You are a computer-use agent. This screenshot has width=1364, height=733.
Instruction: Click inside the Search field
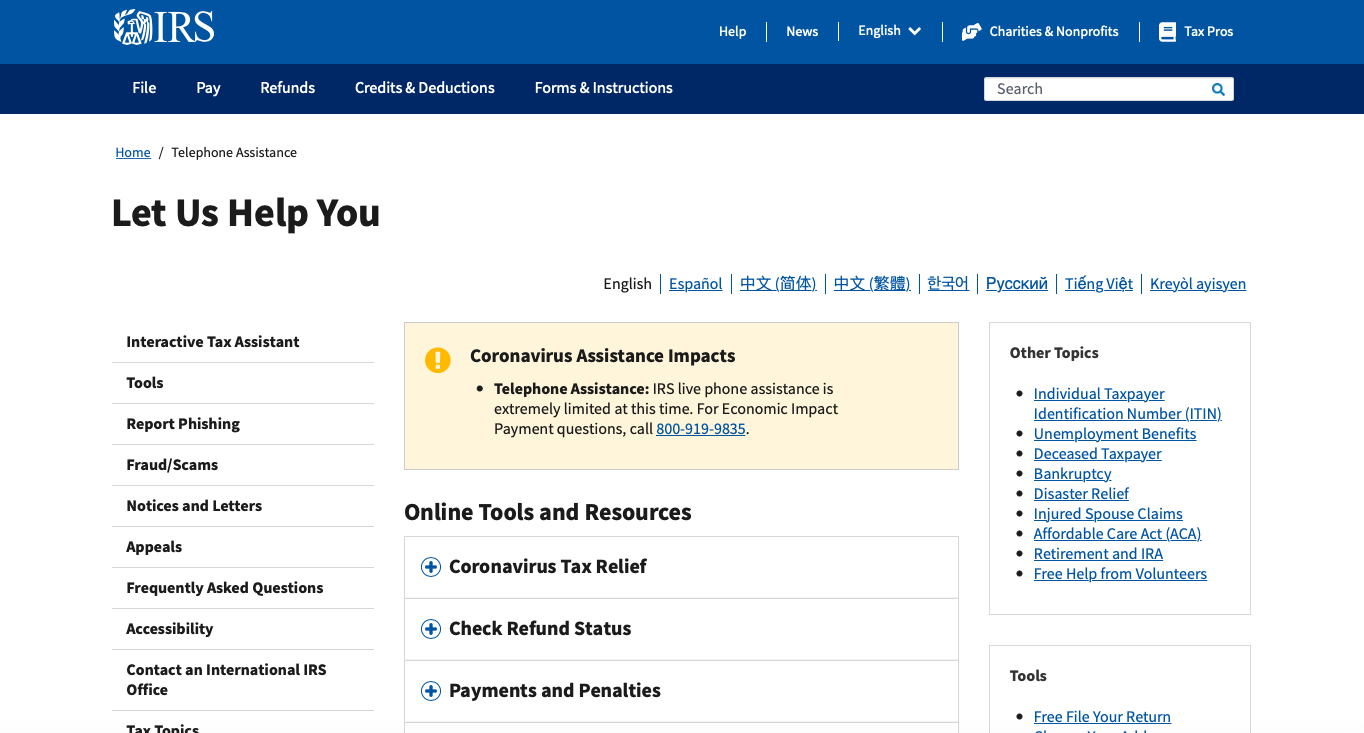tap(1097, 89)
